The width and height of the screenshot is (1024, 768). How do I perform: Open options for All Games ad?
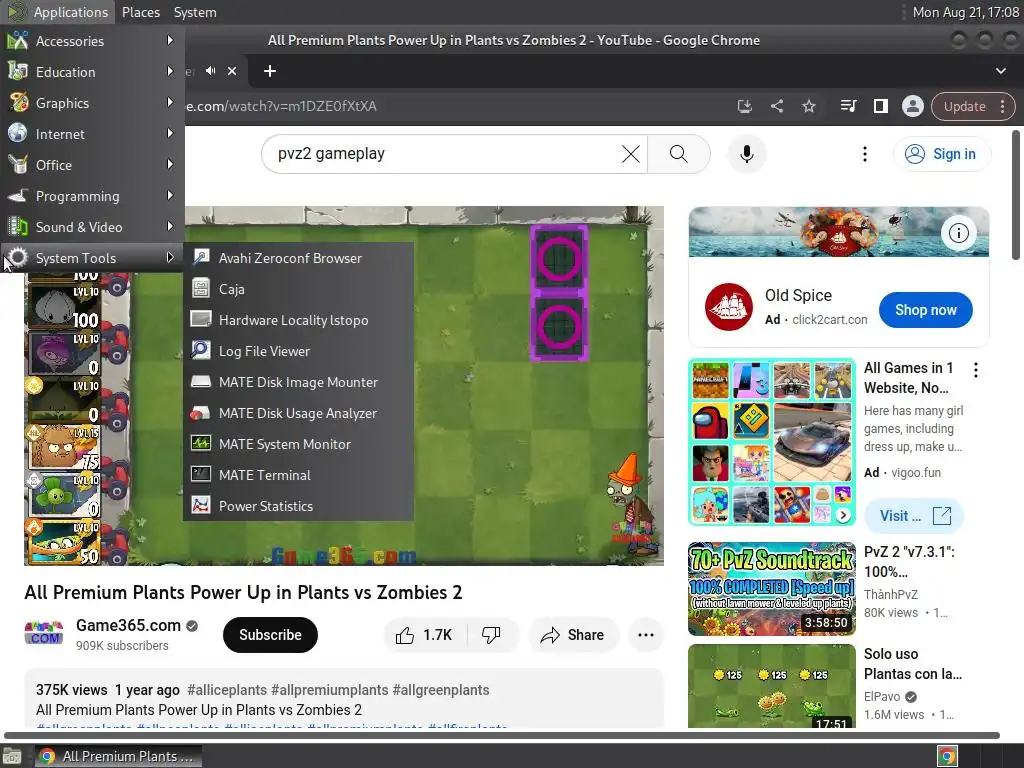coord(976,370)
